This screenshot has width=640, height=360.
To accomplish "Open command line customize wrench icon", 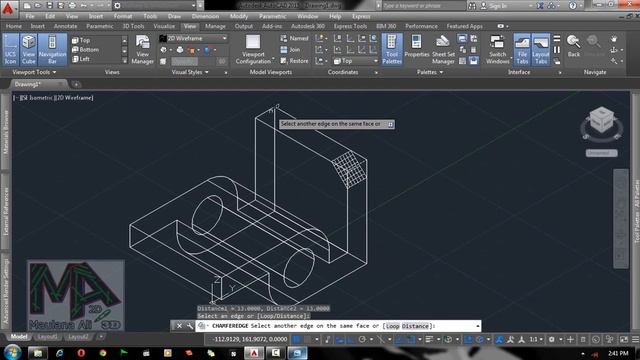I will point(190,326).
